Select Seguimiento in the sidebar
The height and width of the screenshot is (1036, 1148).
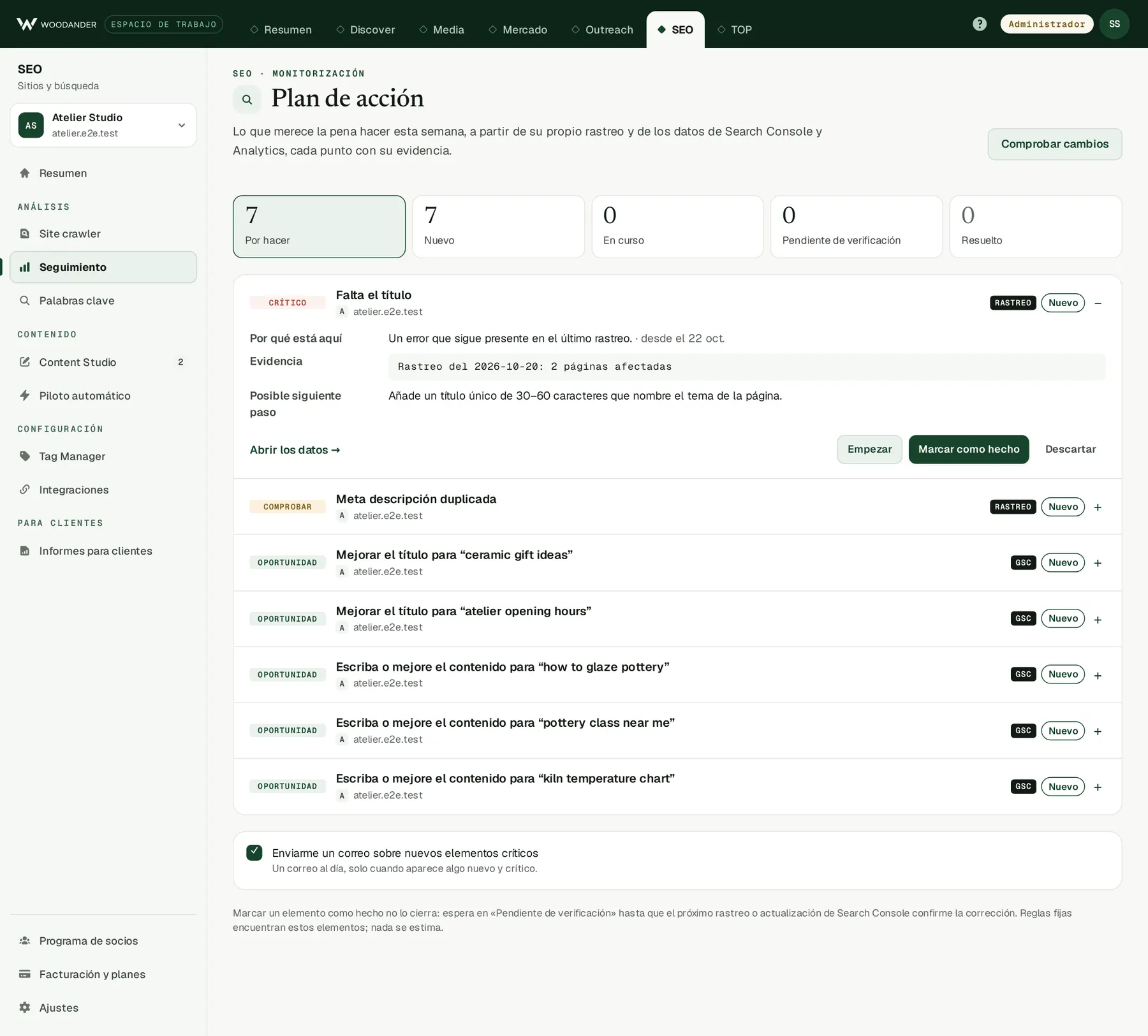[x=103, y=267]
